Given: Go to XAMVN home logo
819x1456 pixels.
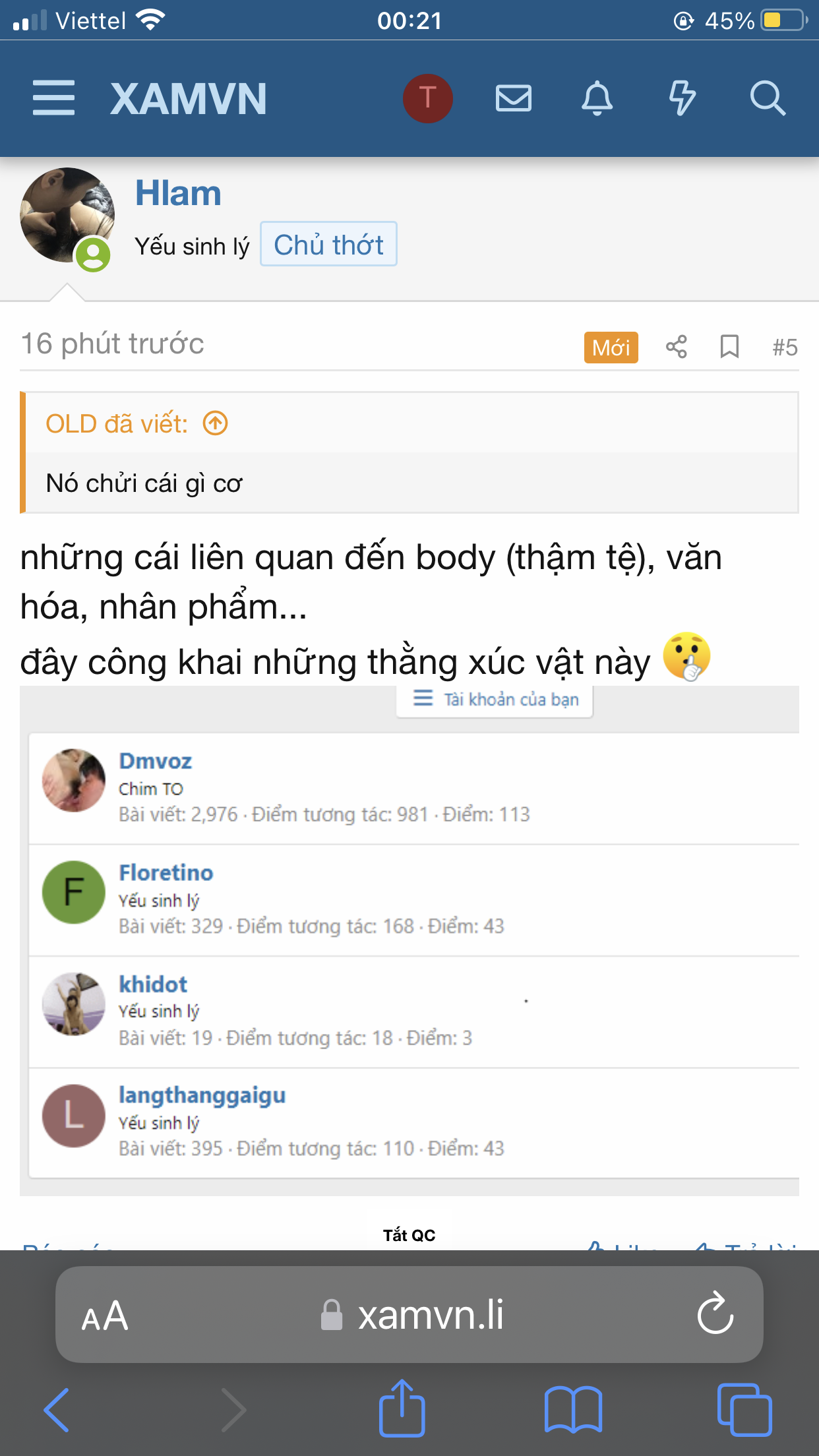Looking at the screenshot, I should pyautogui.click(x=189, y=98).
